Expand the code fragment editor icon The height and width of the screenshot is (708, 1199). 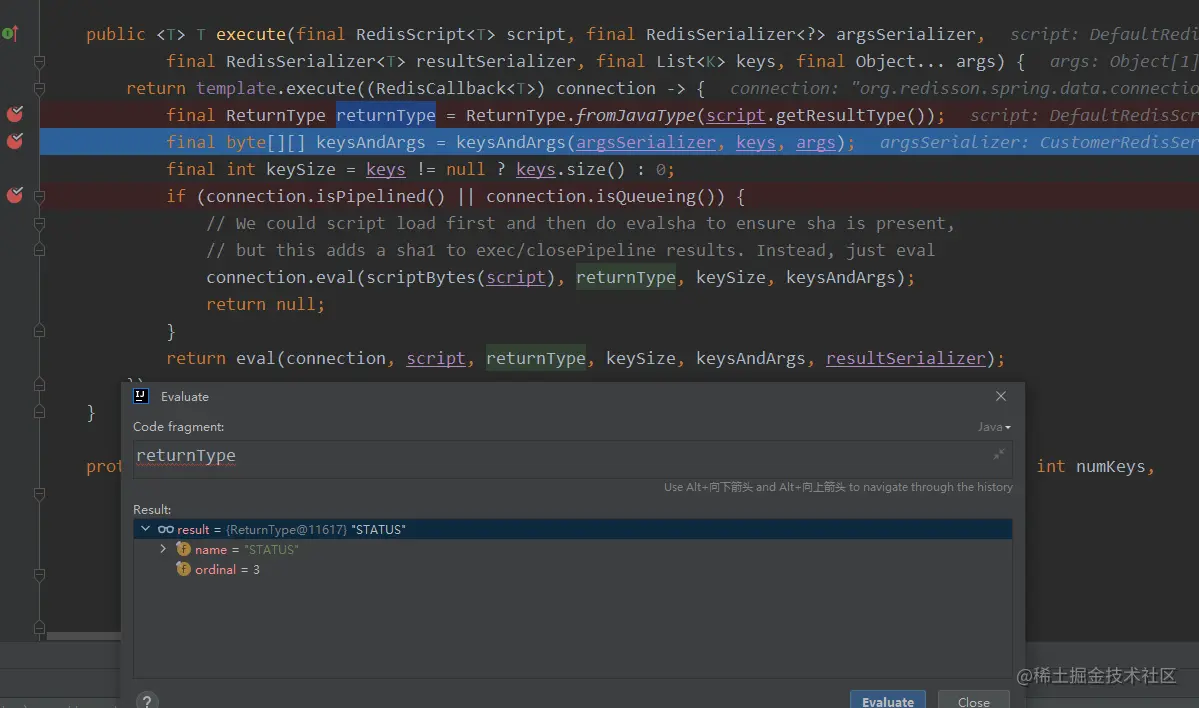coord(999,454)
